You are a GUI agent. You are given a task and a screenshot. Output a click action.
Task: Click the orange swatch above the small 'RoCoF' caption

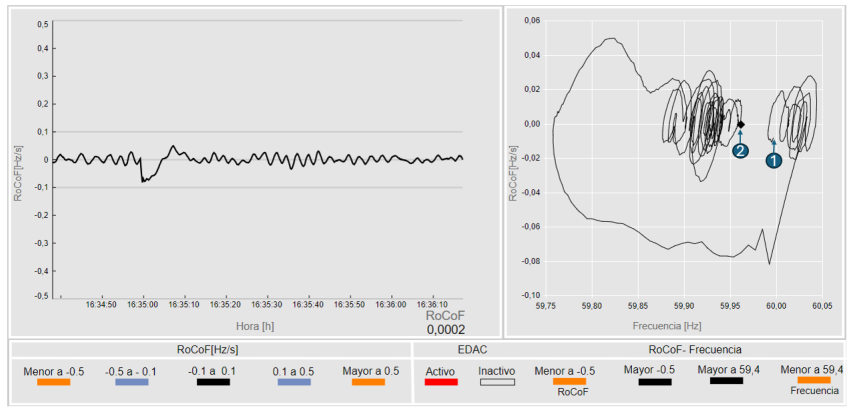tap(569, 381)
